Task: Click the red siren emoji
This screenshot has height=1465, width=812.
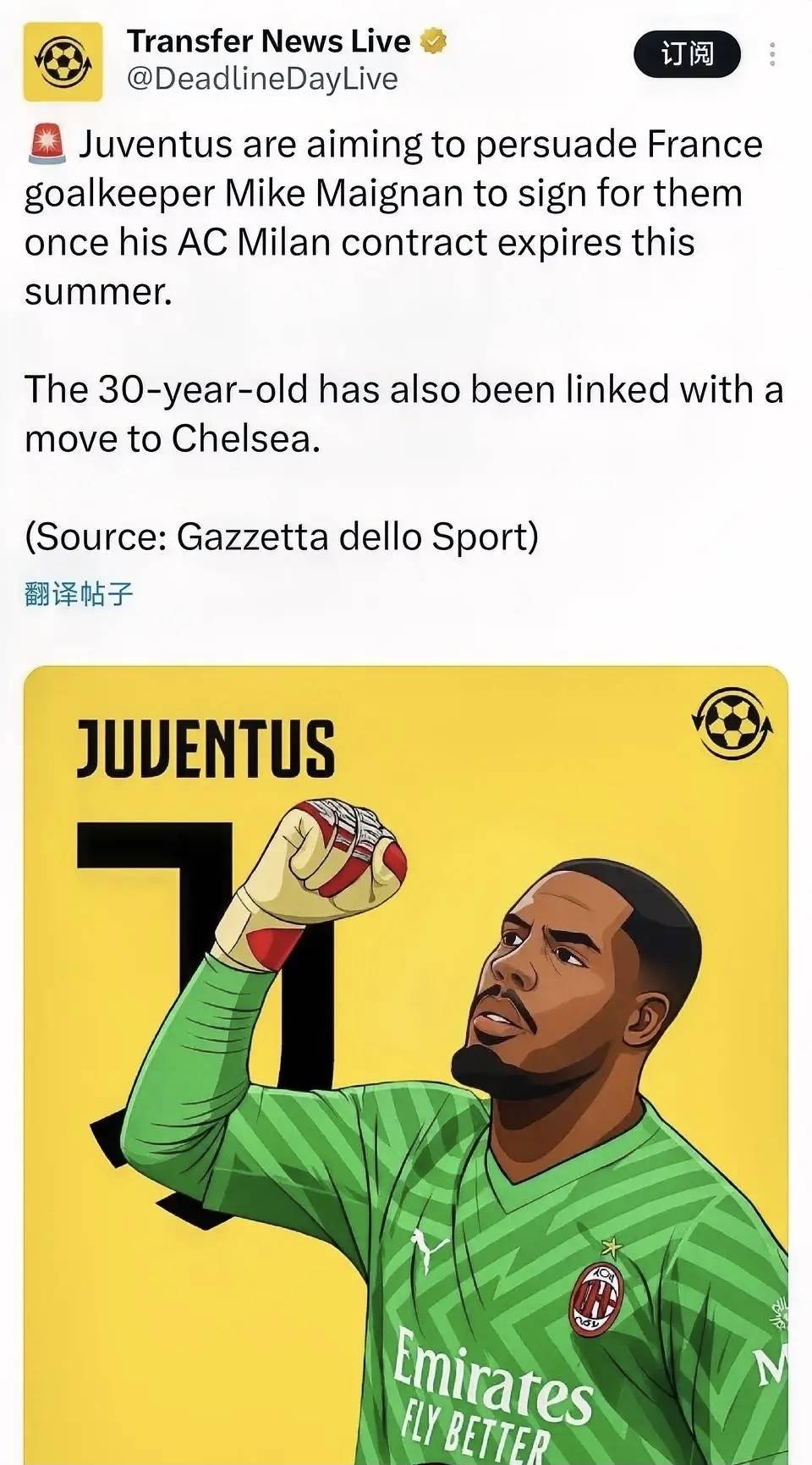Action: pos(47,143)
